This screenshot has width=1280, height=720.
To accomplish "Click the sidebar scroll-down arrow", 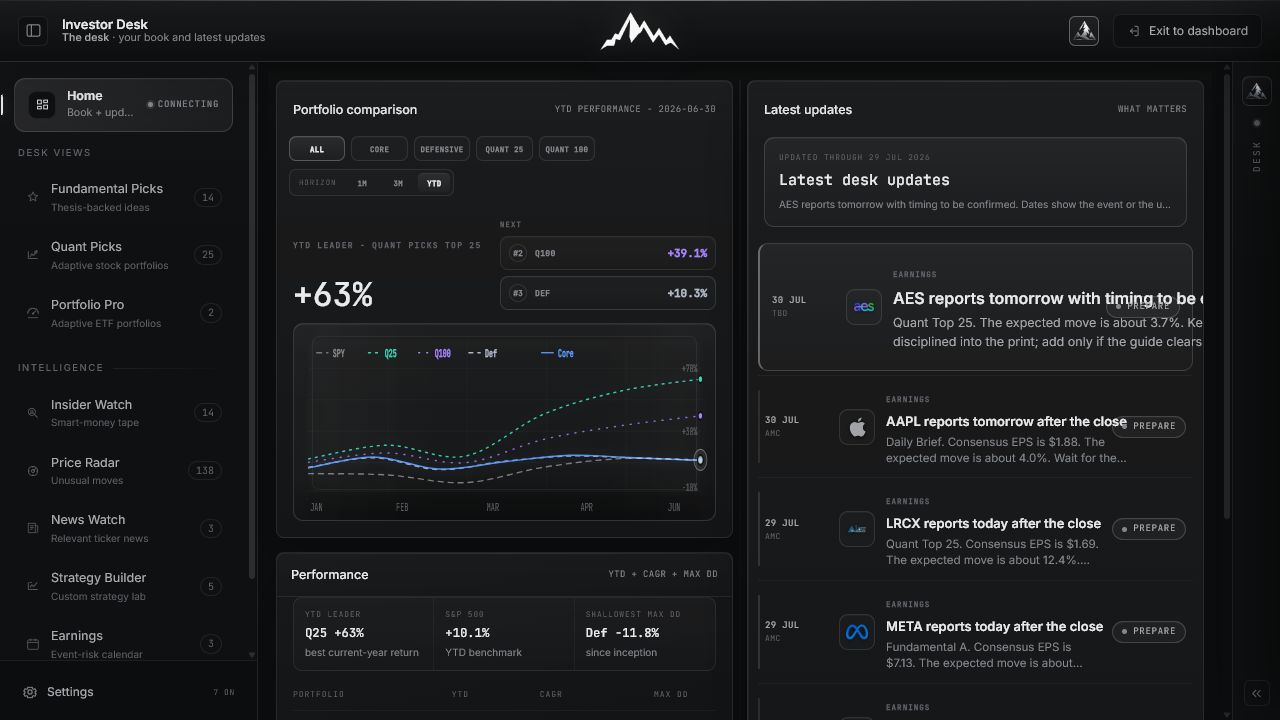I will click(251, 655).
